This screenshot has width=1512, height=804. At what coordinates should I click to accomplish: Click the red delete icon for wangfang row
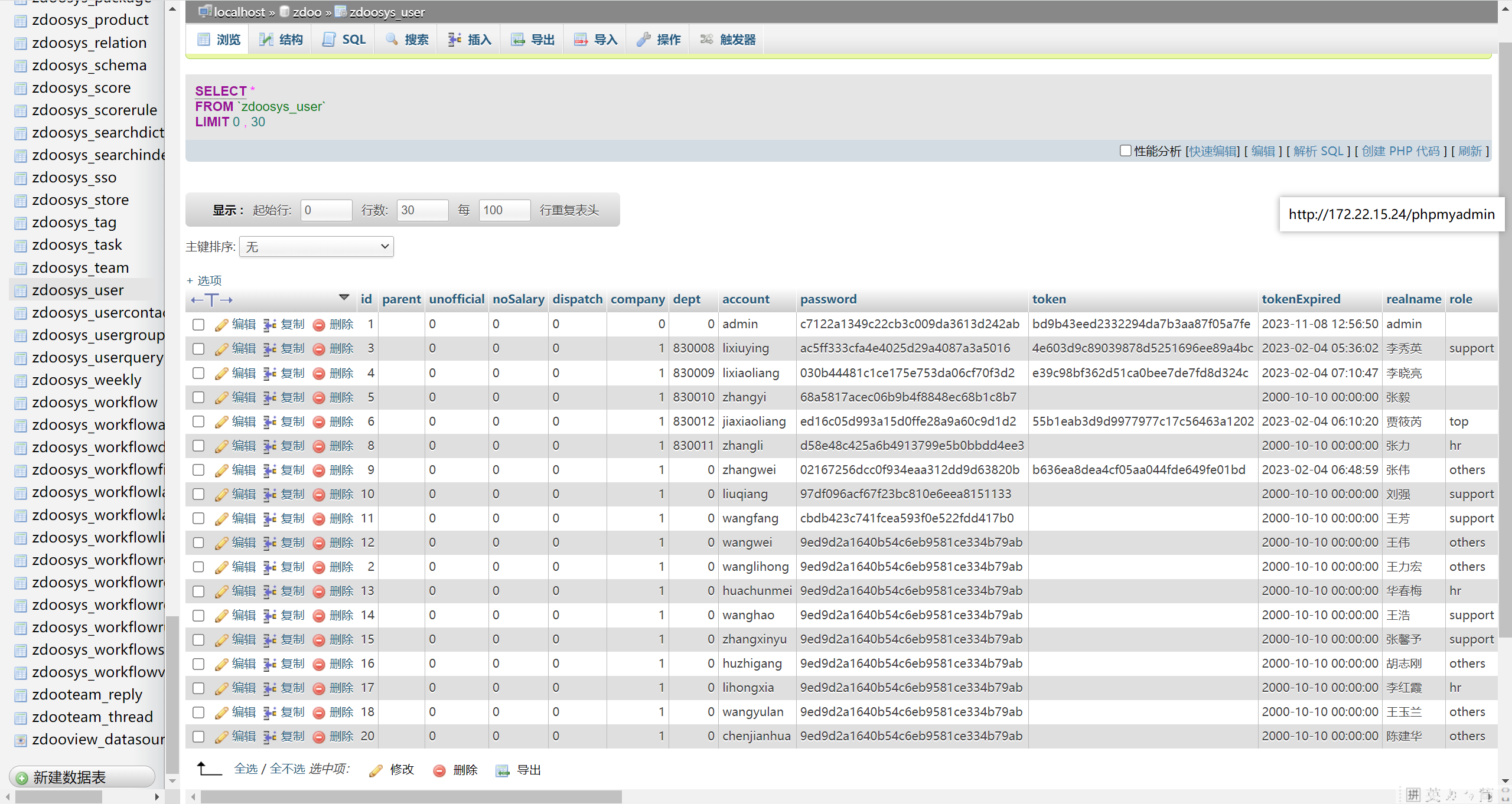coord(319,519)
